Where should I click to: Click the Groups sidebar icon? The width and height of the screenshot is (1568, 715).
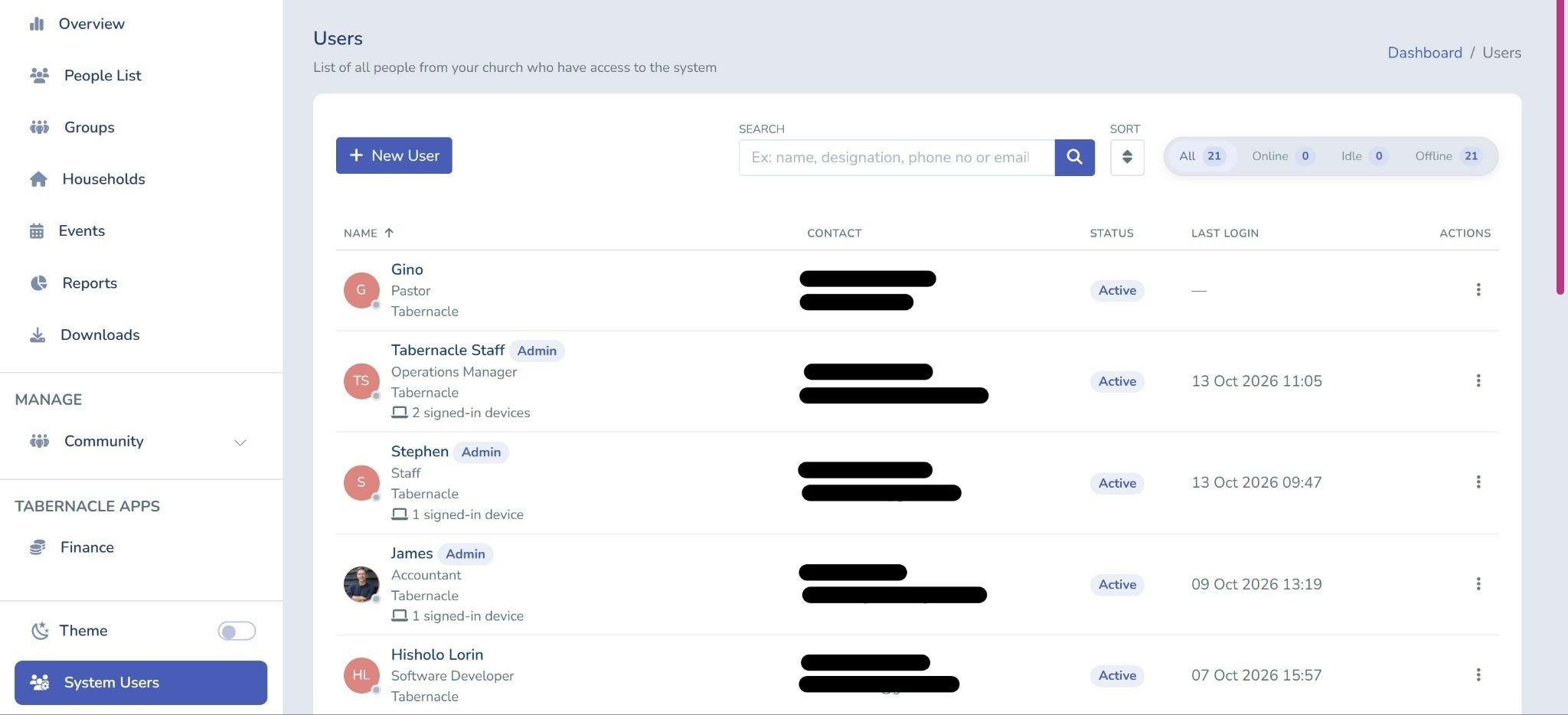point(39,127)
